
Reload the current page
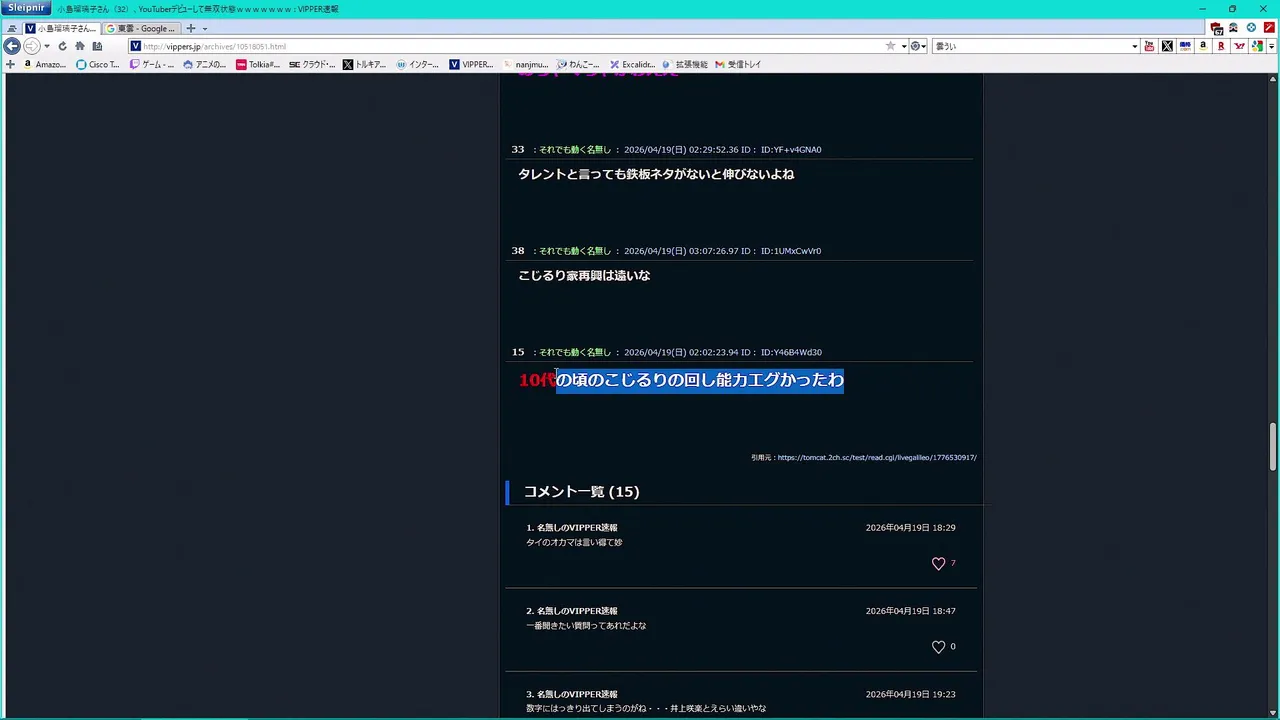click(x=62, y=46)
